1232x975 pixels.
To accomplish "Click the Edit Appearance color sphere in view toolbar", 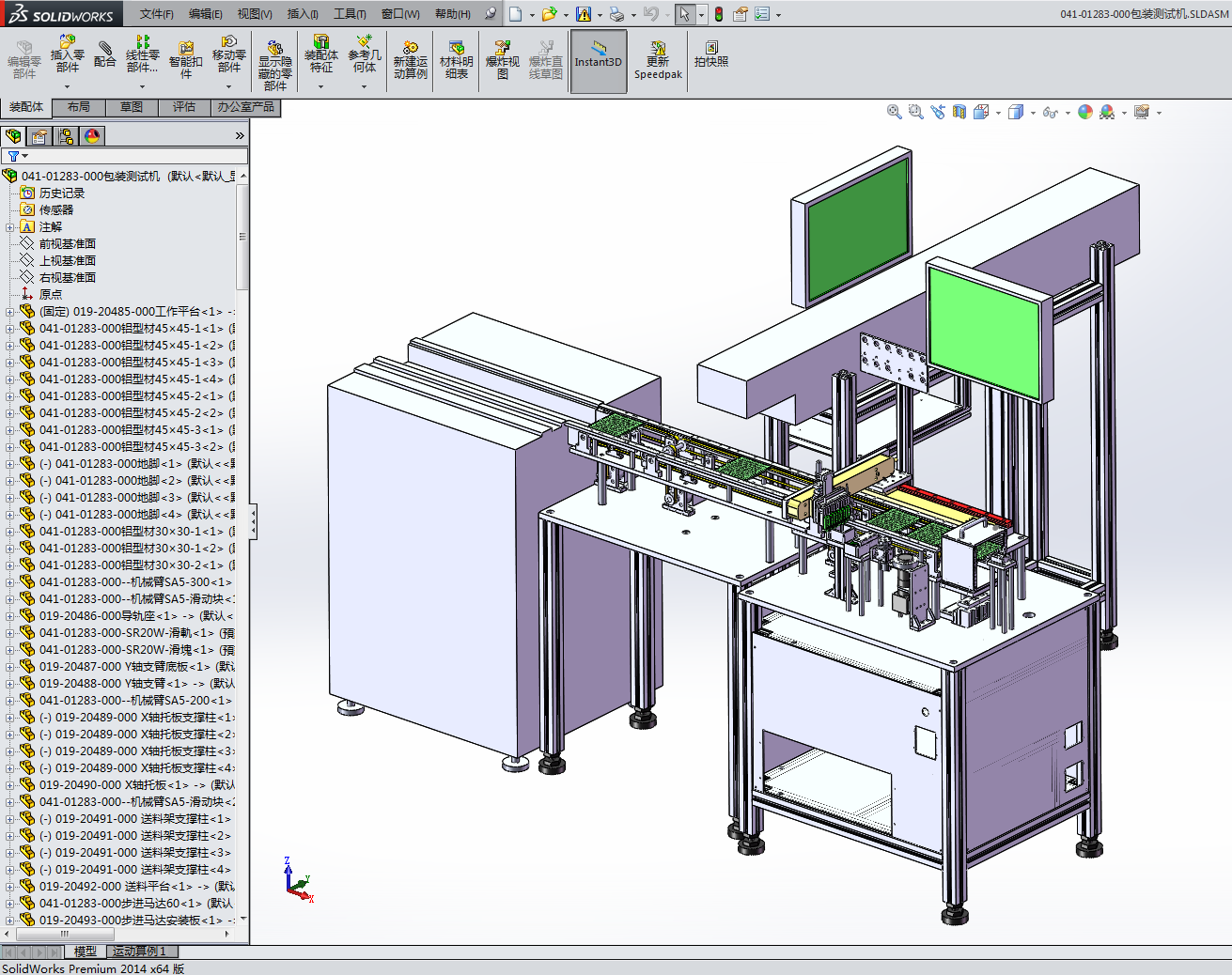I will 1085,112.
